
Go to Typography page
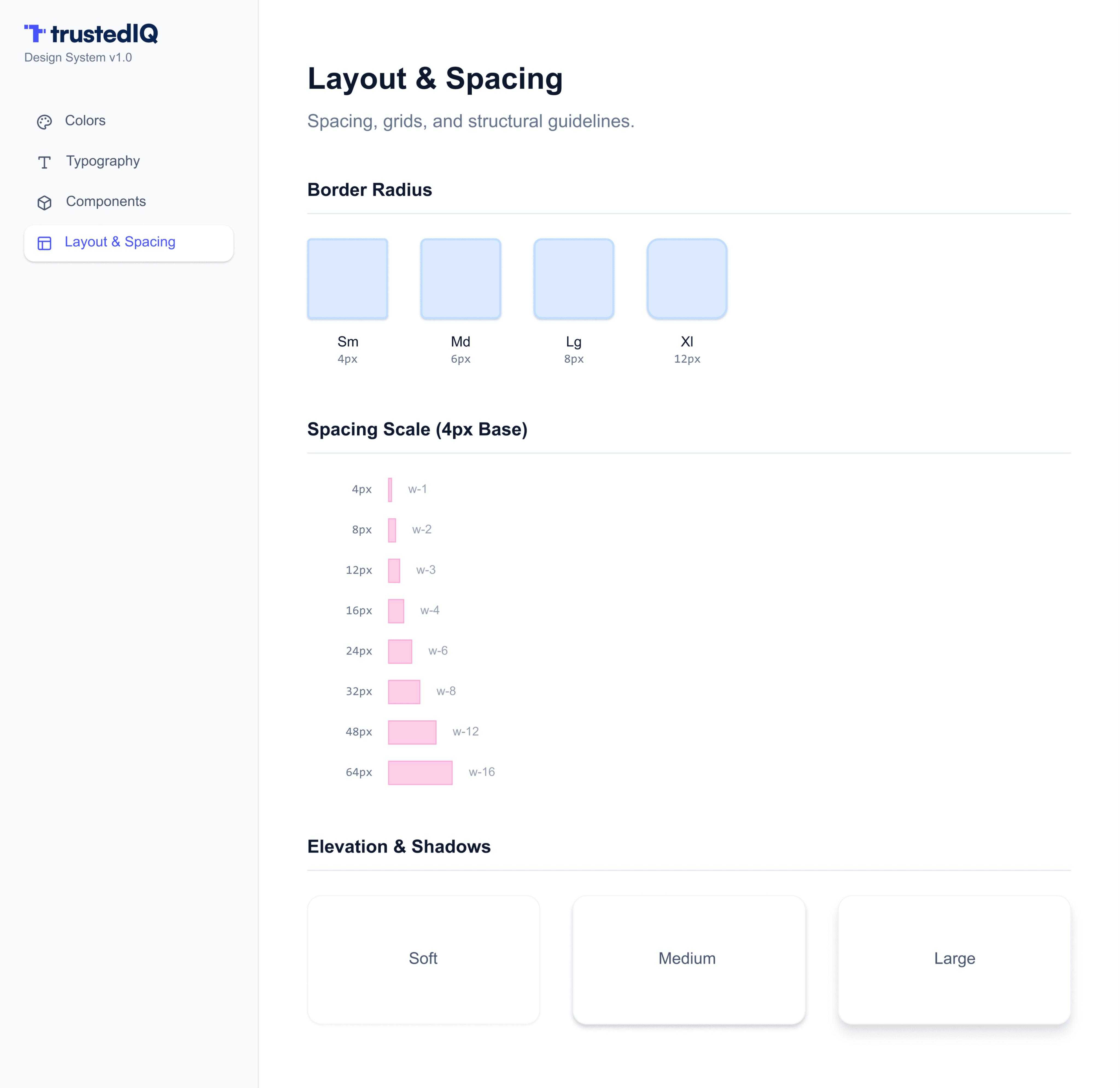pos(103,161)
